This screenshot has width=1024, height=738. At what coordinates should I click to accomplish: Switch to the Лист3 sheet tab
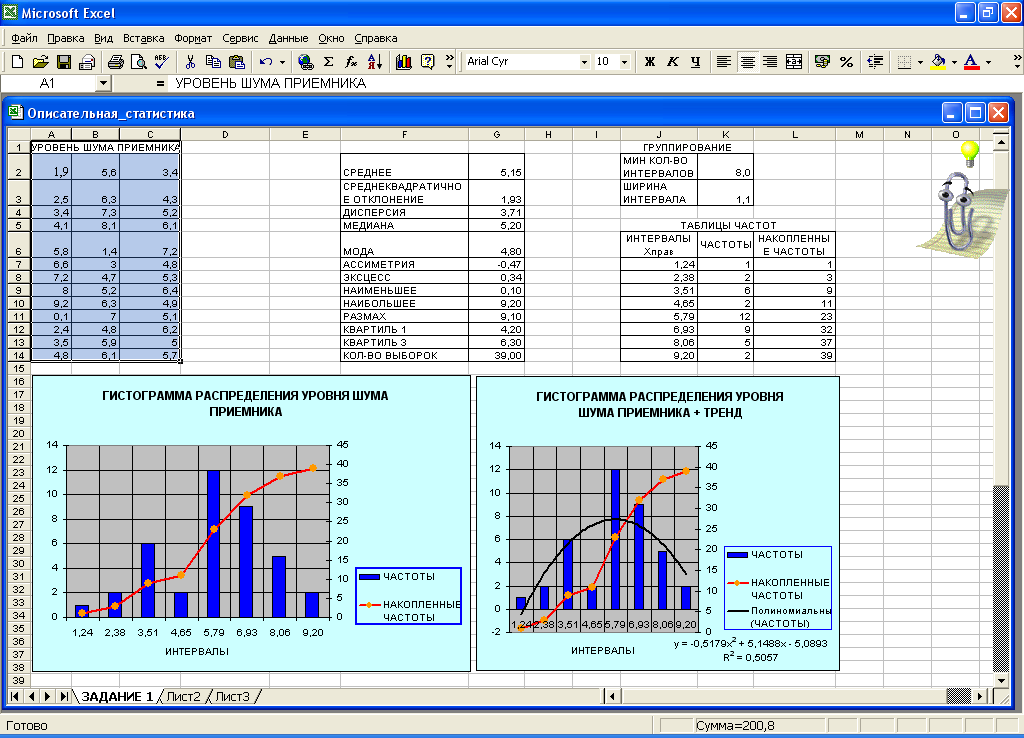click(232, 696)
